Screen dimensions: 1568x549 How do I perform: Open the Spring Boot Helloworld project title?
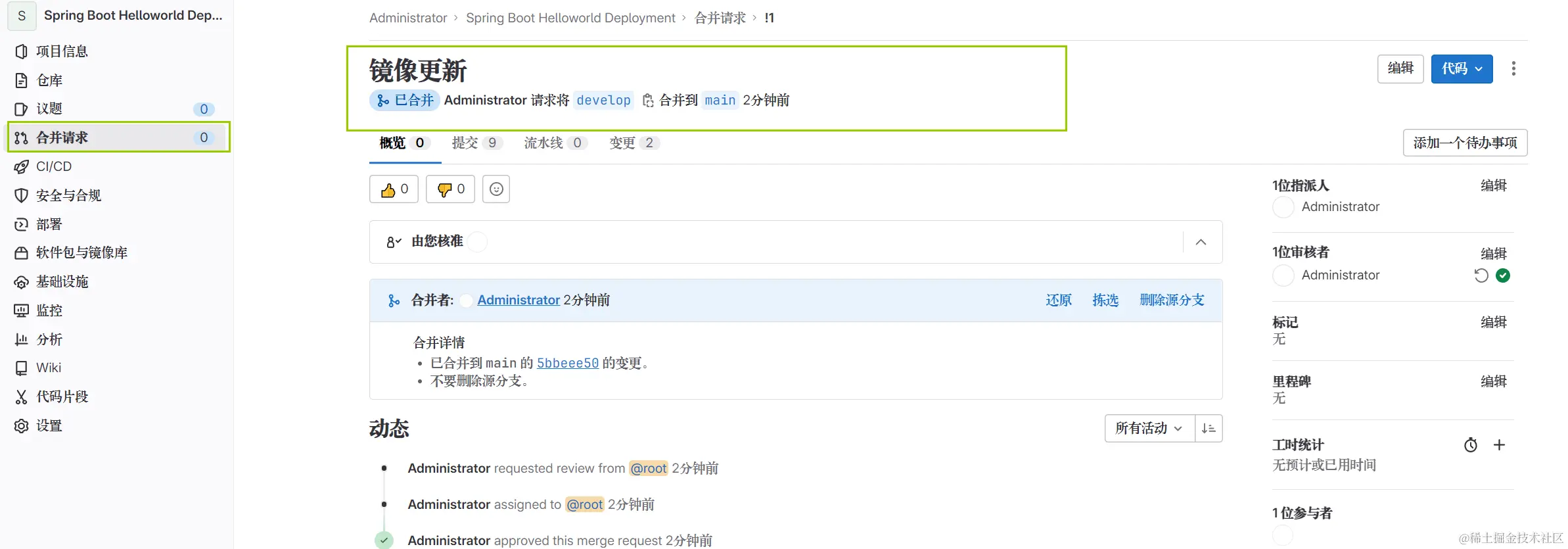click(x=133, y=16)
